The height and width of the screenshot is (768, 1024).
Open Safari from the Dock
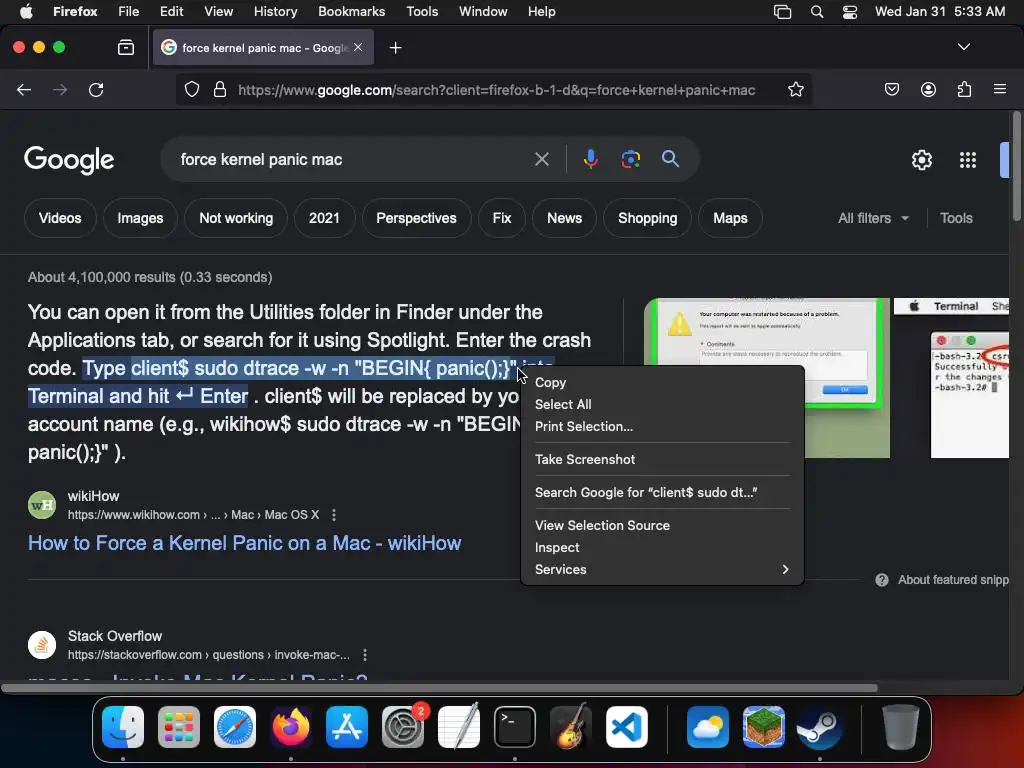[x=235, y=727]
